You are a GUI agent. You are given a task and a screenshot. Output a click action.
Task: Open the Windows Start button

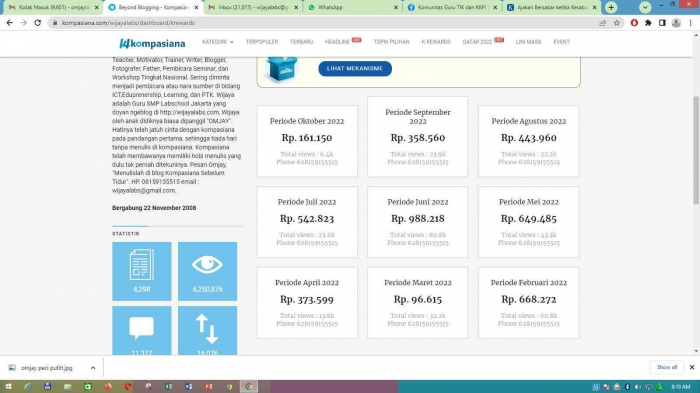point(8,387)
